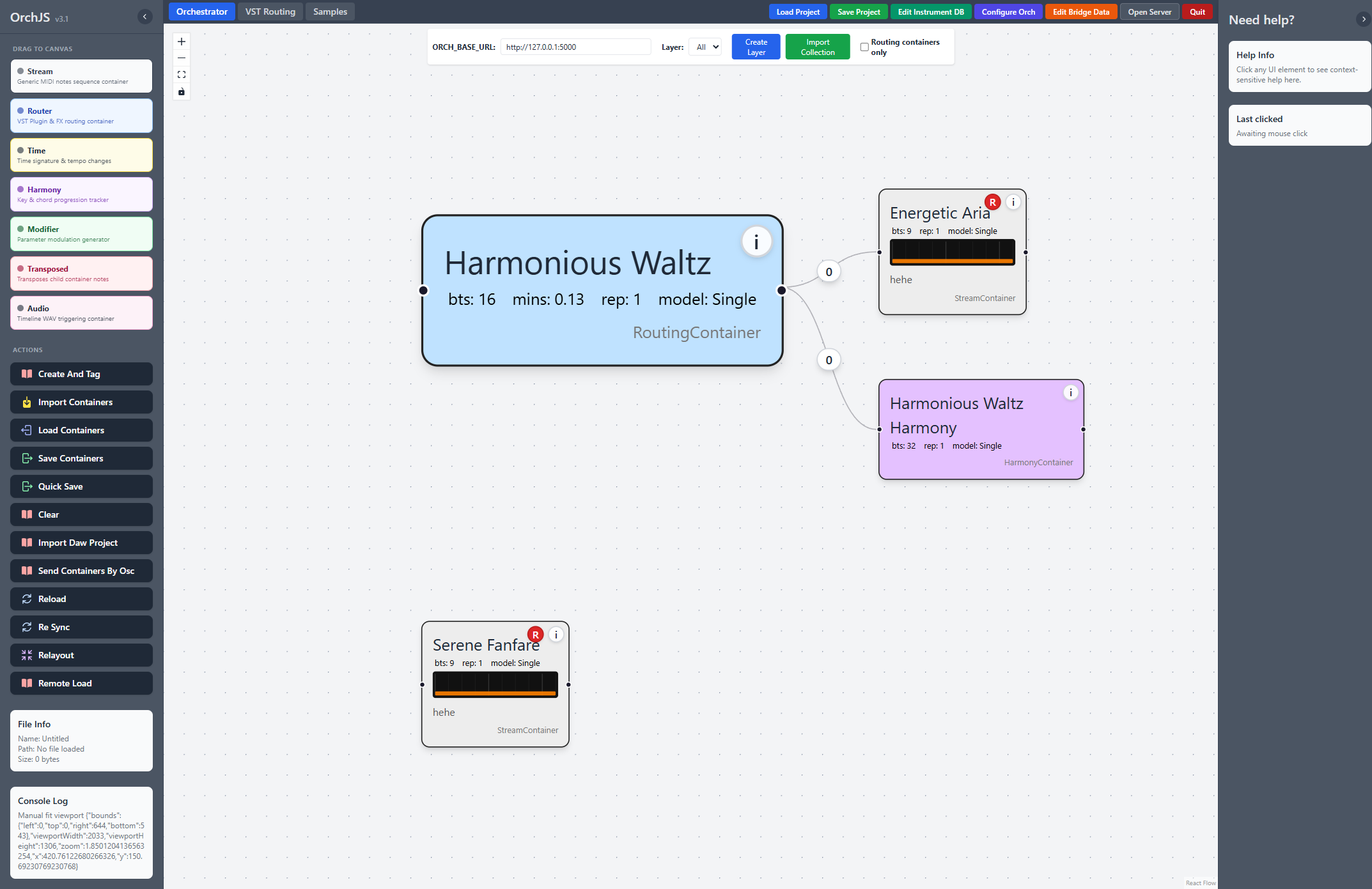1372x889 pixels.
Task: Switch to the Samples tab
Action: (330, 12)
